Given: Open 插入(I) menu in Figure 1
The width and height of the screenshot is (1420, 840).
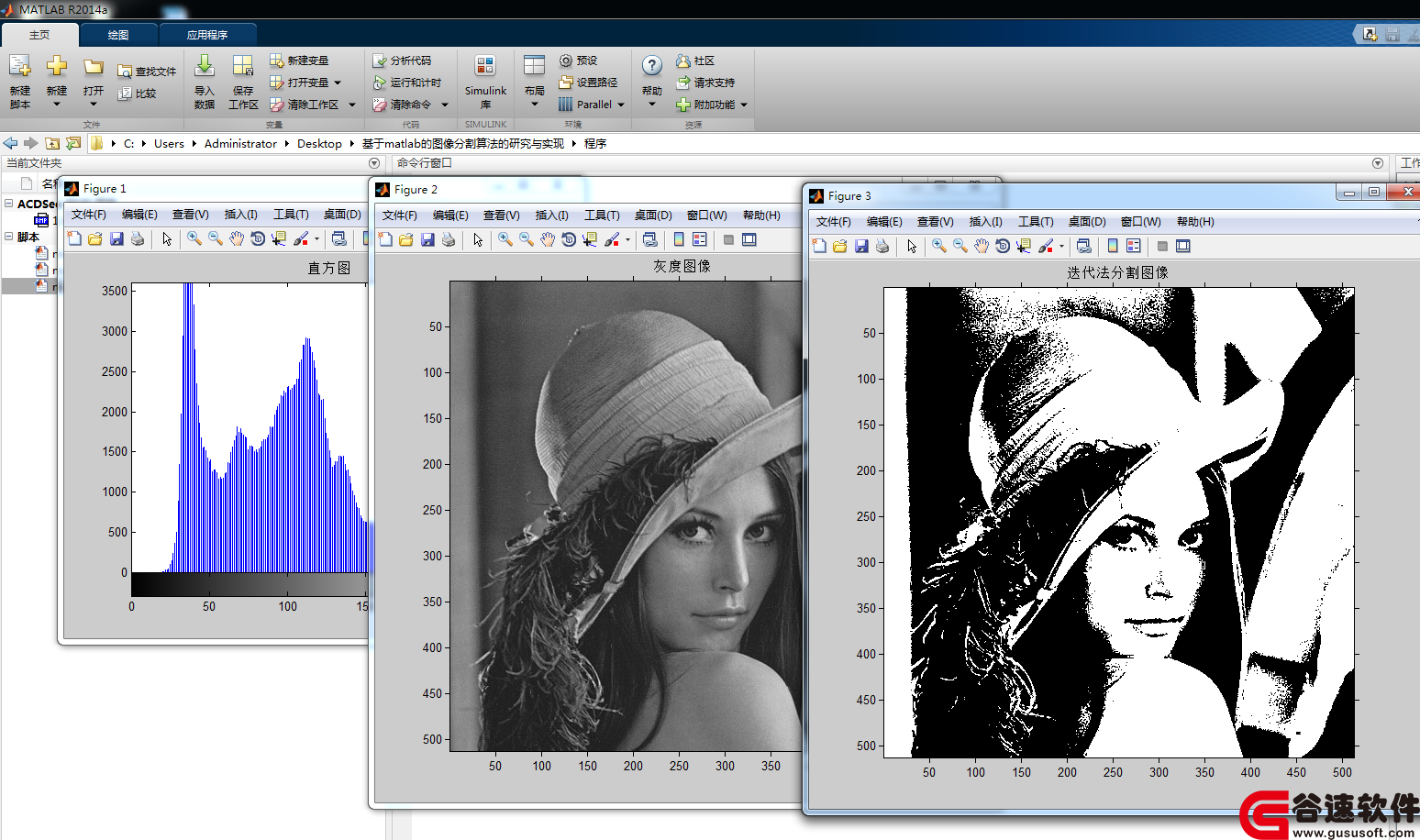Looking at the screenshot, I should pos(240,215).
